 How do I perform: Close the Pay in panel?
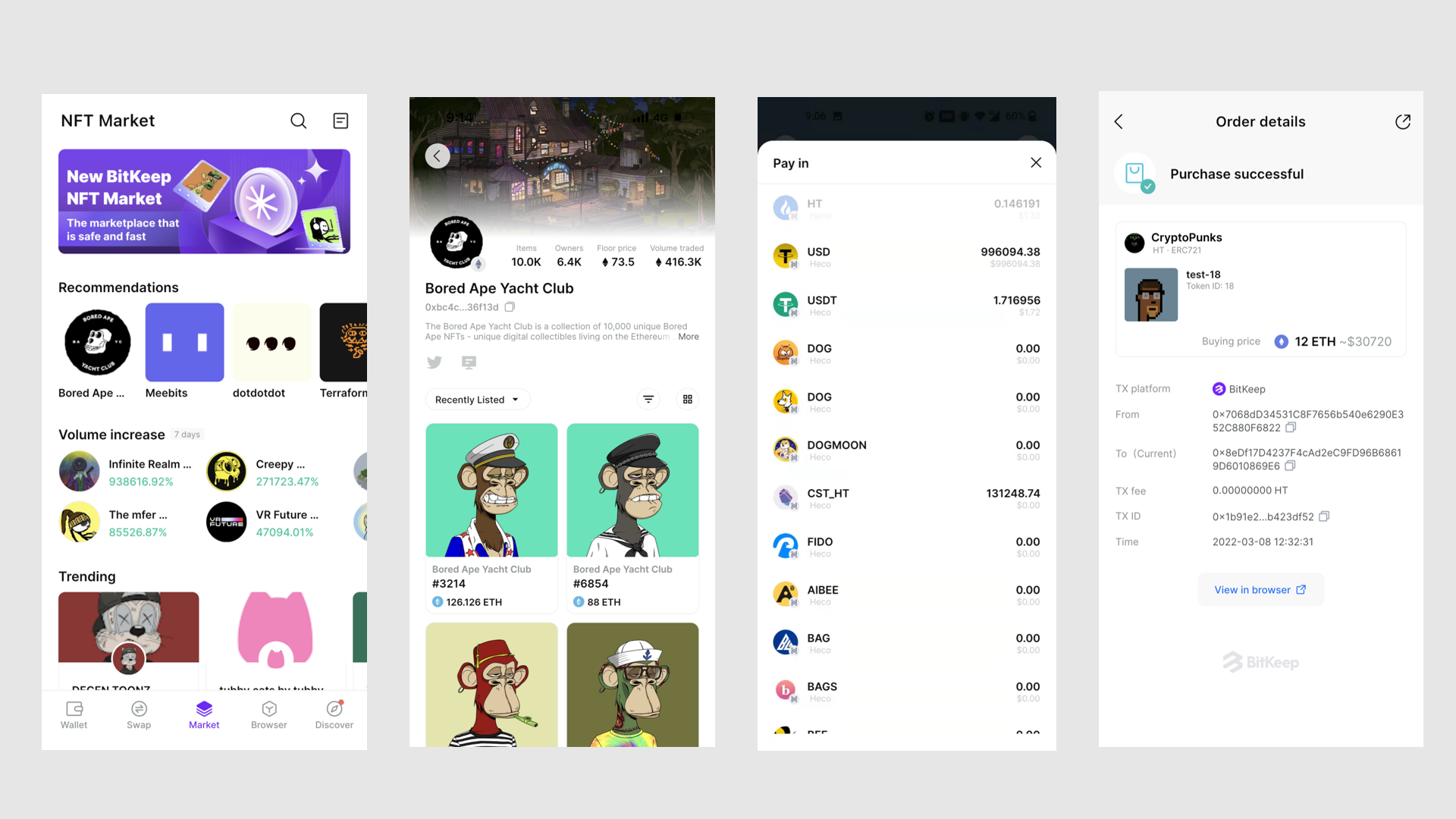[x=1036, y=163]
